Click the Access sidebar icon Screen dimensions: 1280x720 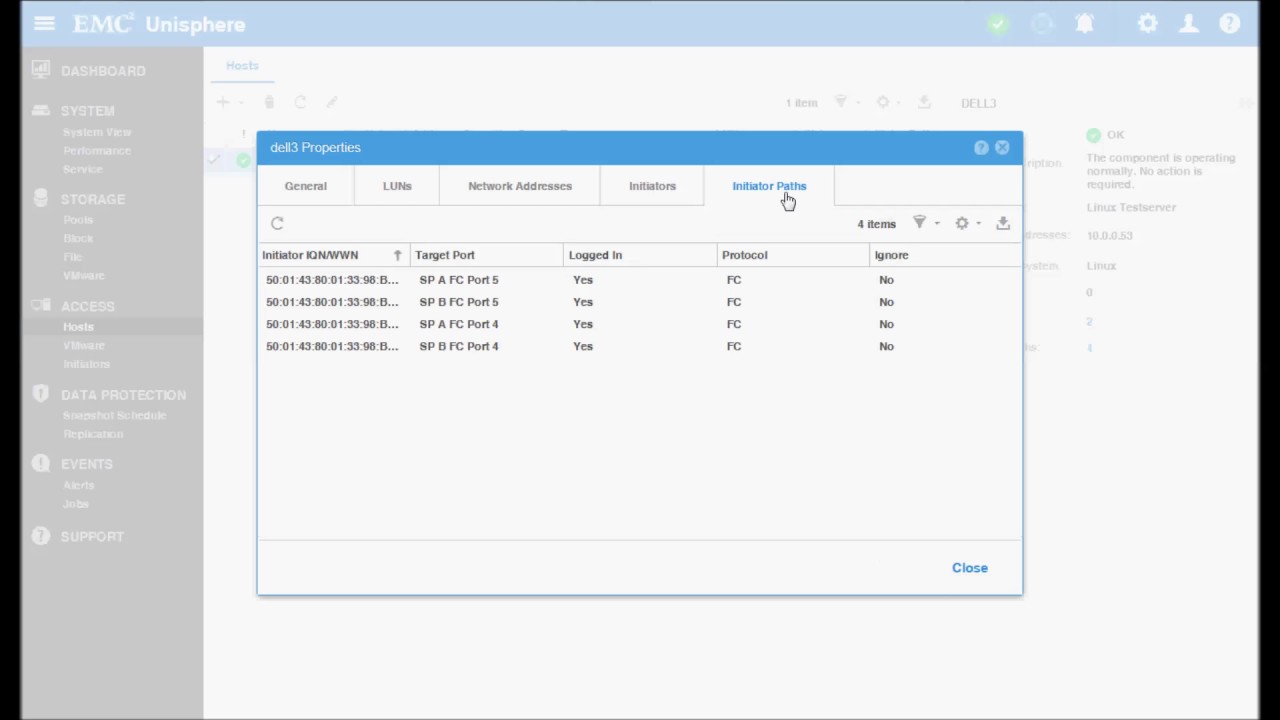point(40,305)
